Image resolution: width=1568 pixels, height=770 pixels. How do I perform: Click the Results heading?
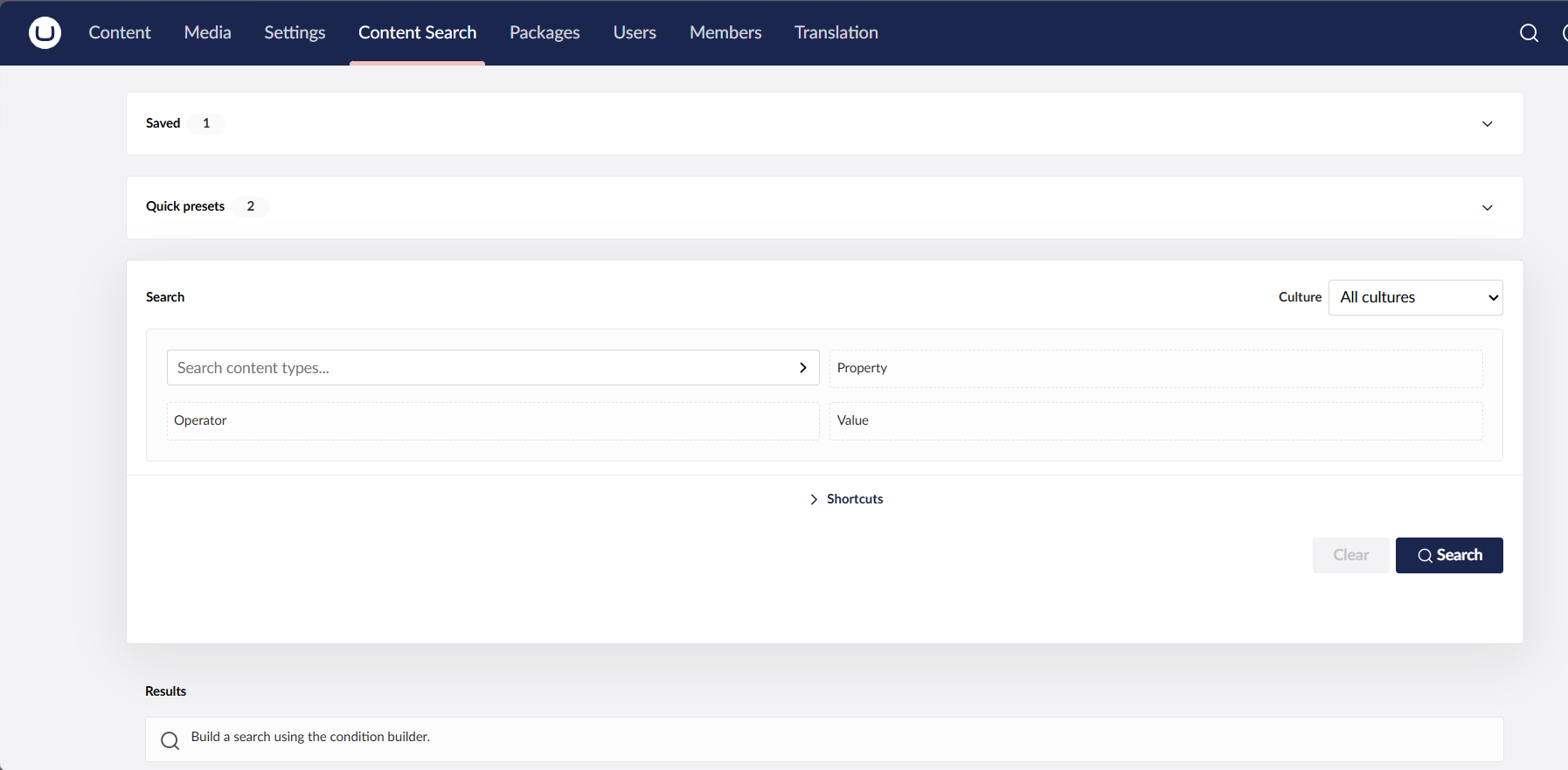(165, 691)
